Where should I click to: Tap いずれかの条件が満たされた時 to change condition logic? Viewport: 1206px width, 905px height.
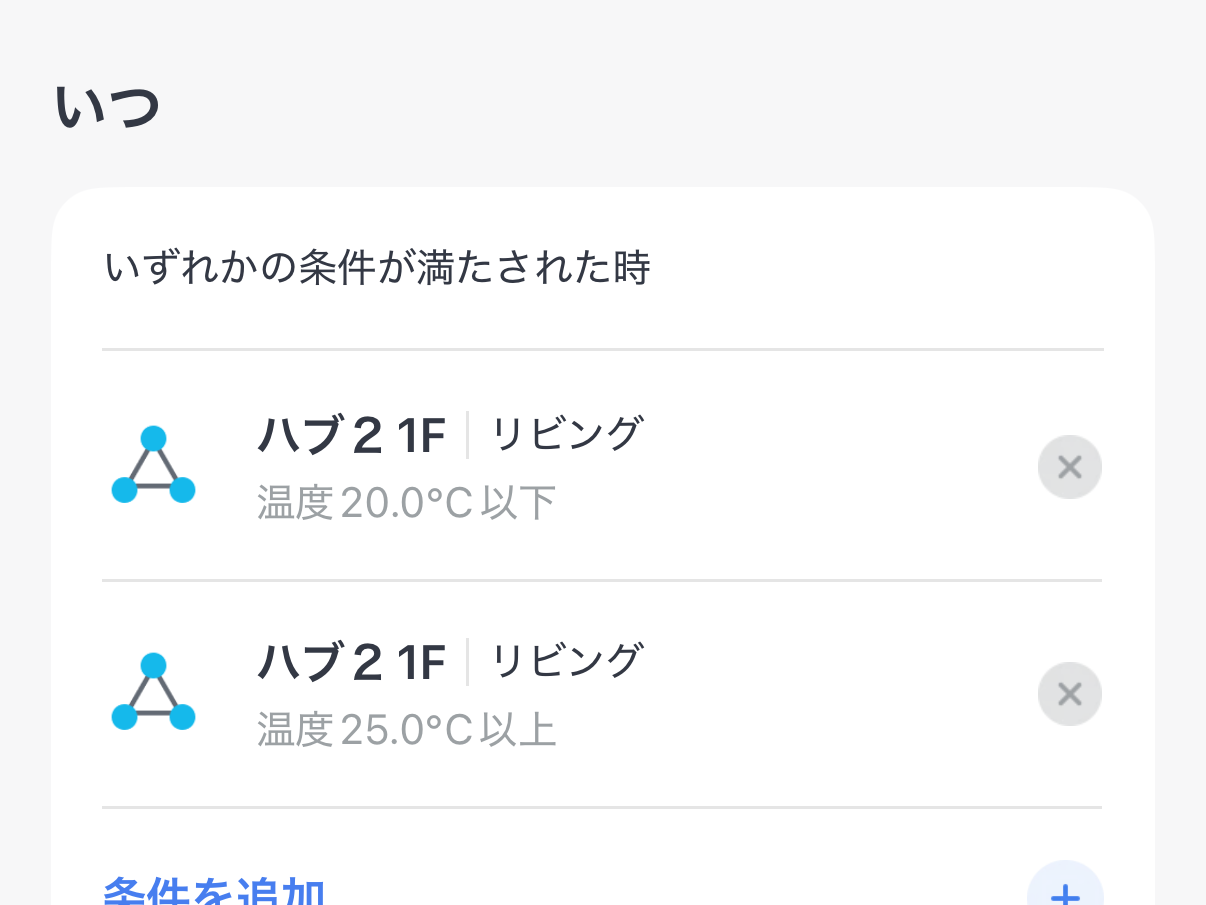point(378,266)
